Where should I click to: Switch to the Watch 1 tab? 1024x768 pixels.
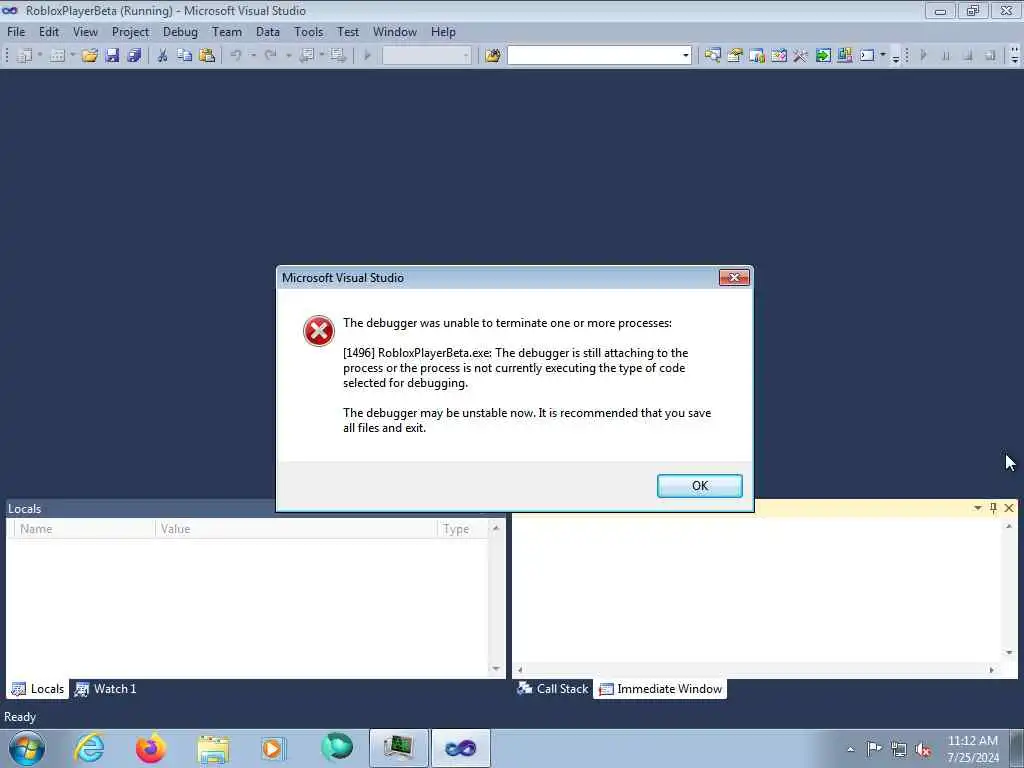click(105, 689)
